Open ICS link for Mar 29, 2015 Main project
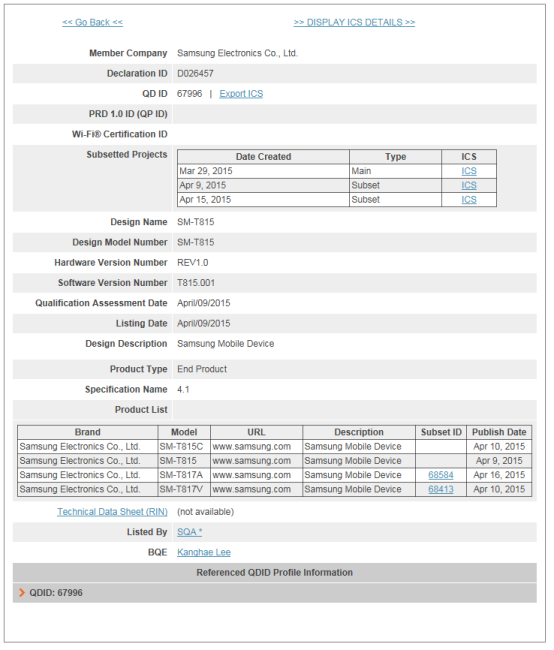Screen dimensions: 554x650 [469, 171]
